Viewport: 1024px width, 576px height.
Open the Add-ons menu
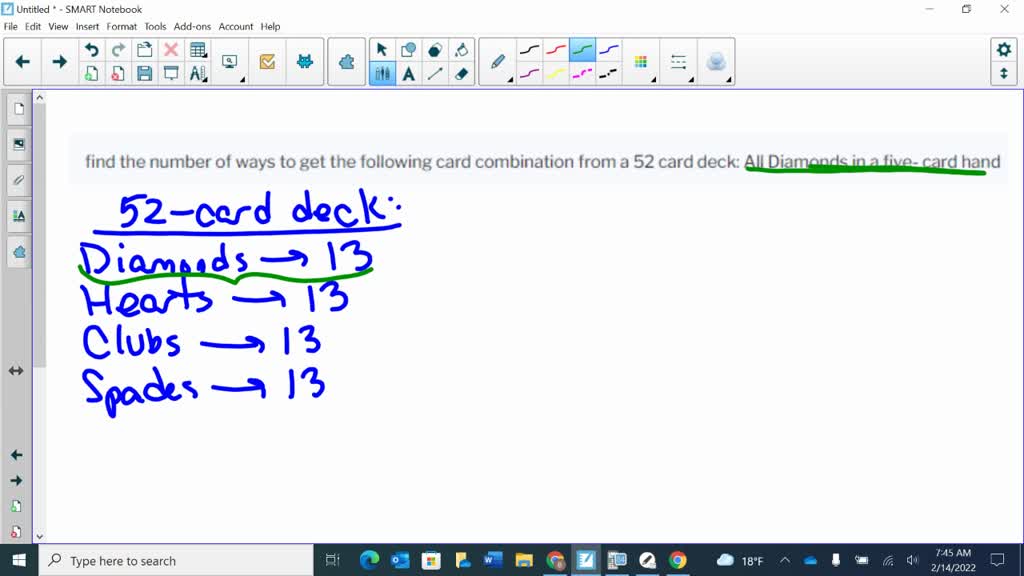point(191,27)
